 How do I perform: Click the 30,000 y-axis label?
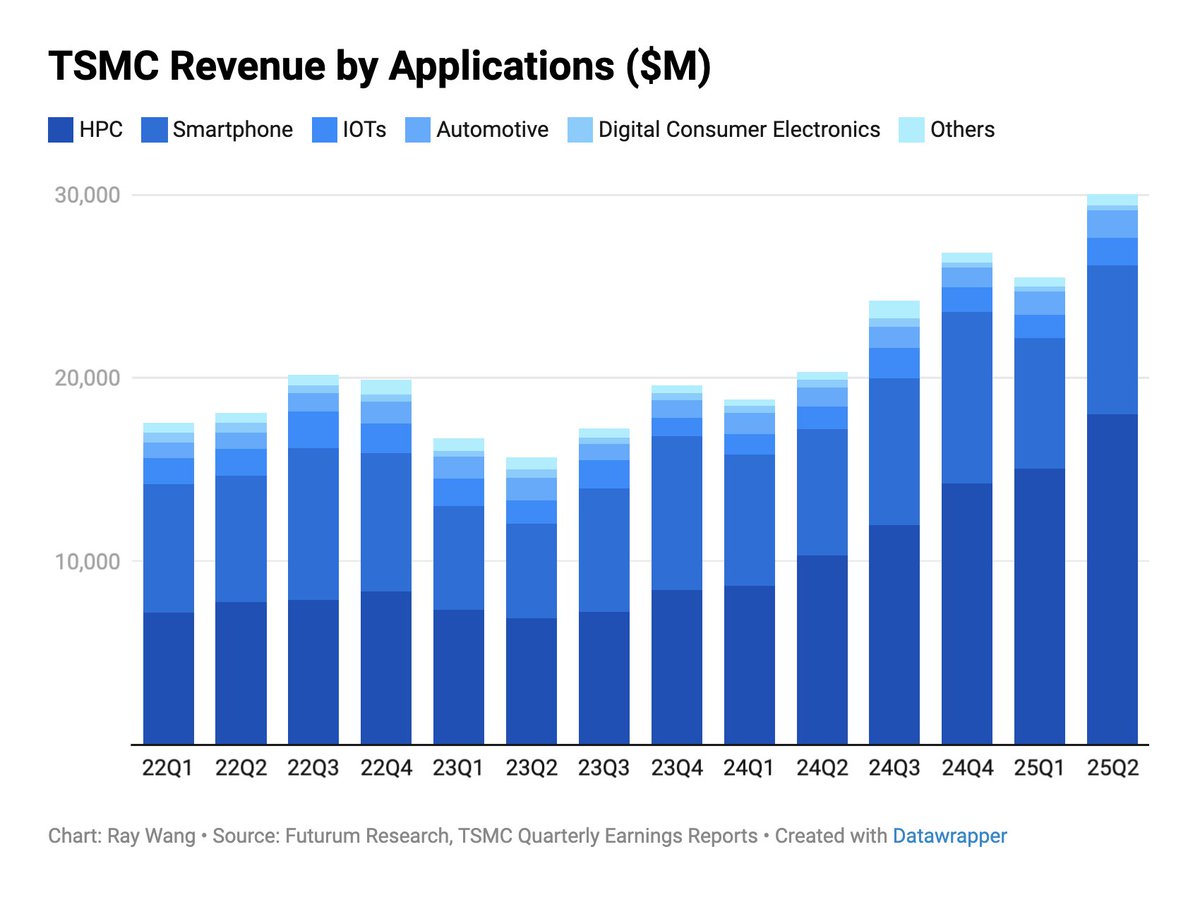[x=85, y=194]
